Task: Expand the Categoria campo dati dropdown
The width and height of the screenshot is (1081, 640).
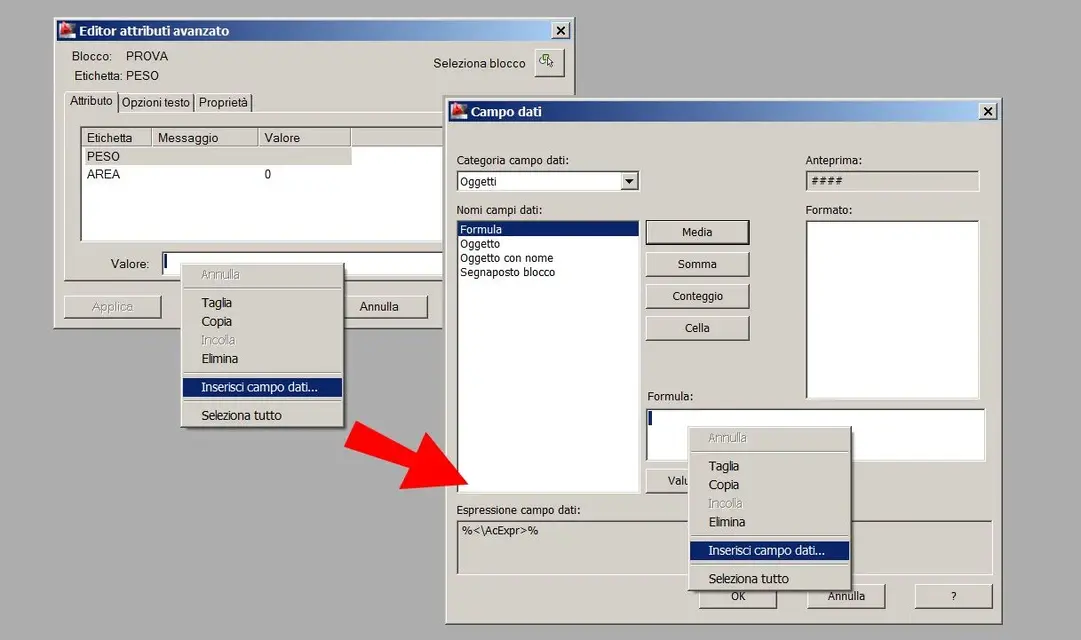Action: click(x=629, y=181)
